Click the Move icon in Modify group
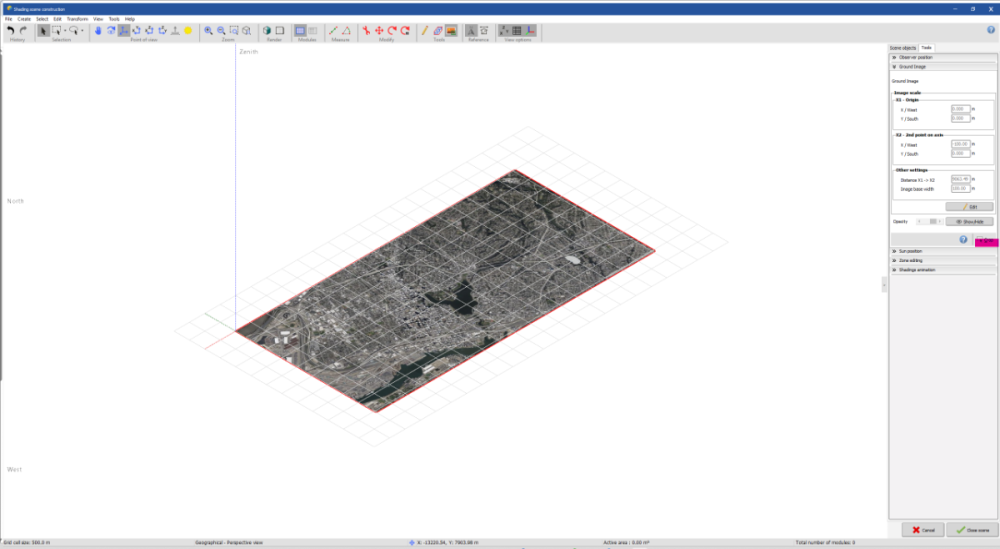 pyautogui.click(x=379, y=30)
